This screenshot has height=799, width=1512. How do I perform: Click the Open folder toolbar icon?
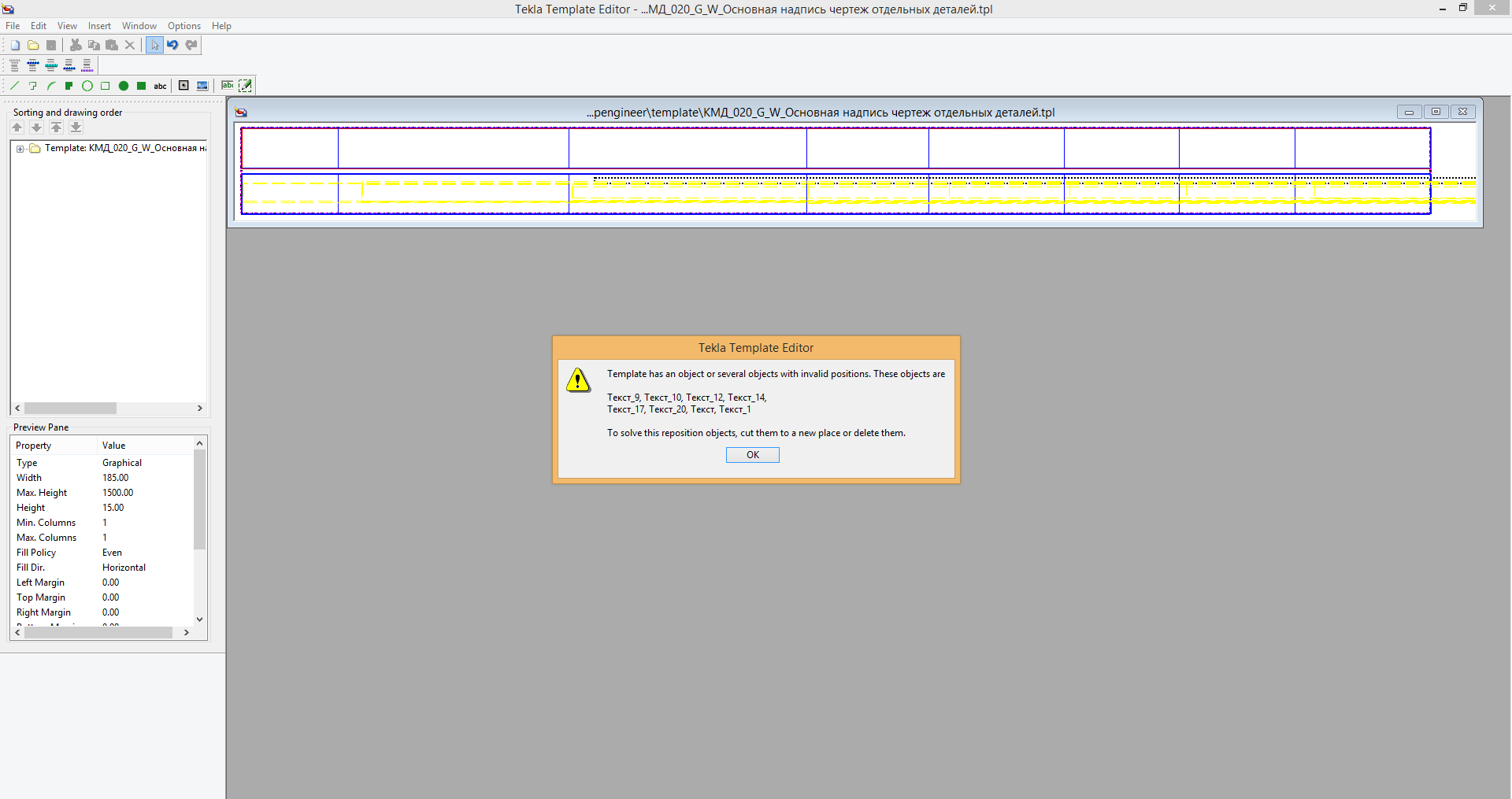(33, 45)
